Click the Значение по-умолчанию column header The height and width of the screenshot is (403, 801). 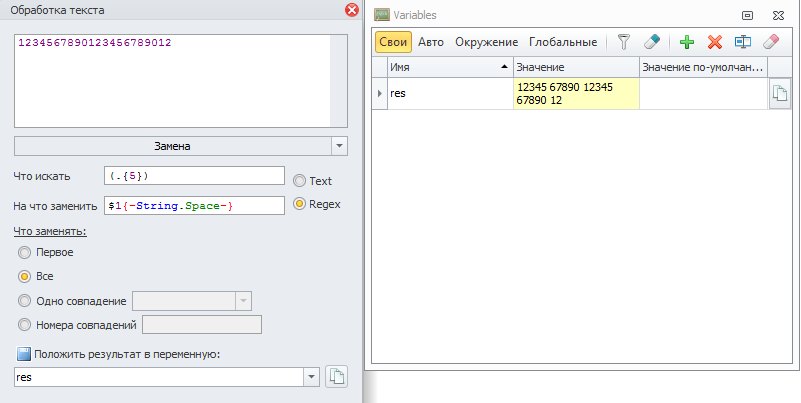703,67
